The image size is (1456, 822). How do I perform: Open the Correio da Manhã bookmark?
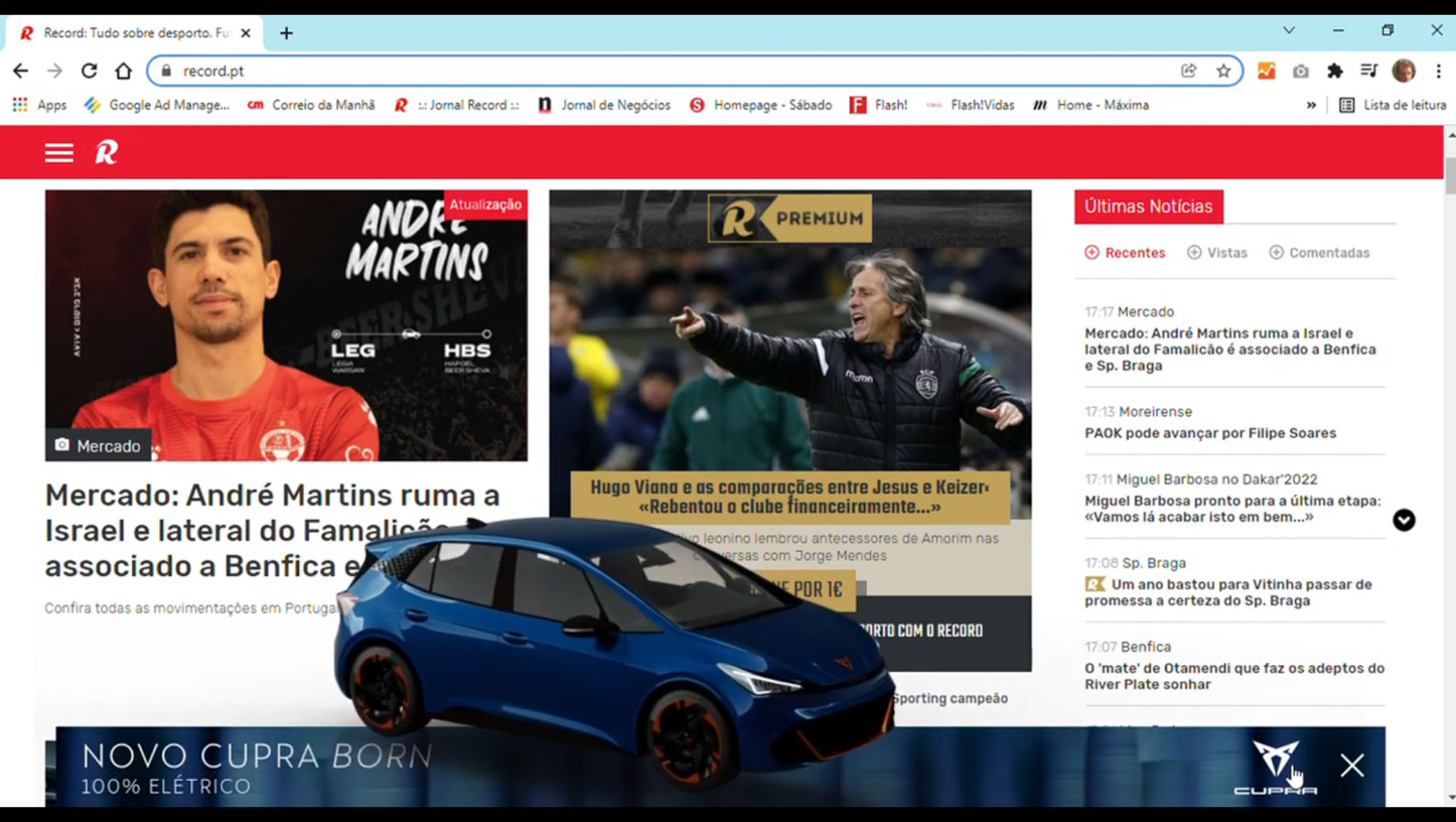click(311, 105)
